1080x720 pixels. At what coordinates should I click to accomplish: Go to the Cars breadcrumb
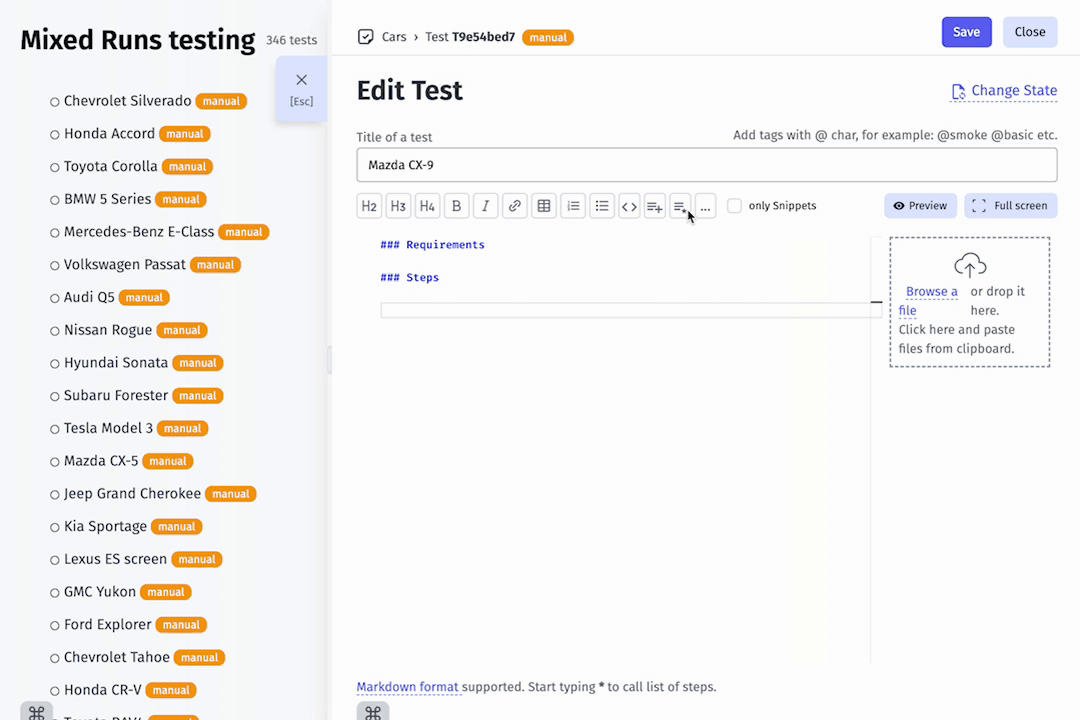394,37
